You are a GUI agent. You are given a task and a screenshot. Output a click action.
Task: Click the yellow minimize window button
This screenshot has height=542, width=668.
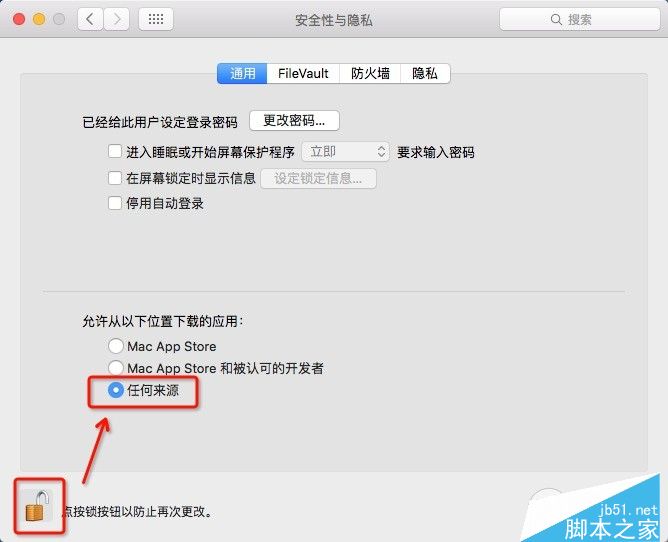[39, 19]
